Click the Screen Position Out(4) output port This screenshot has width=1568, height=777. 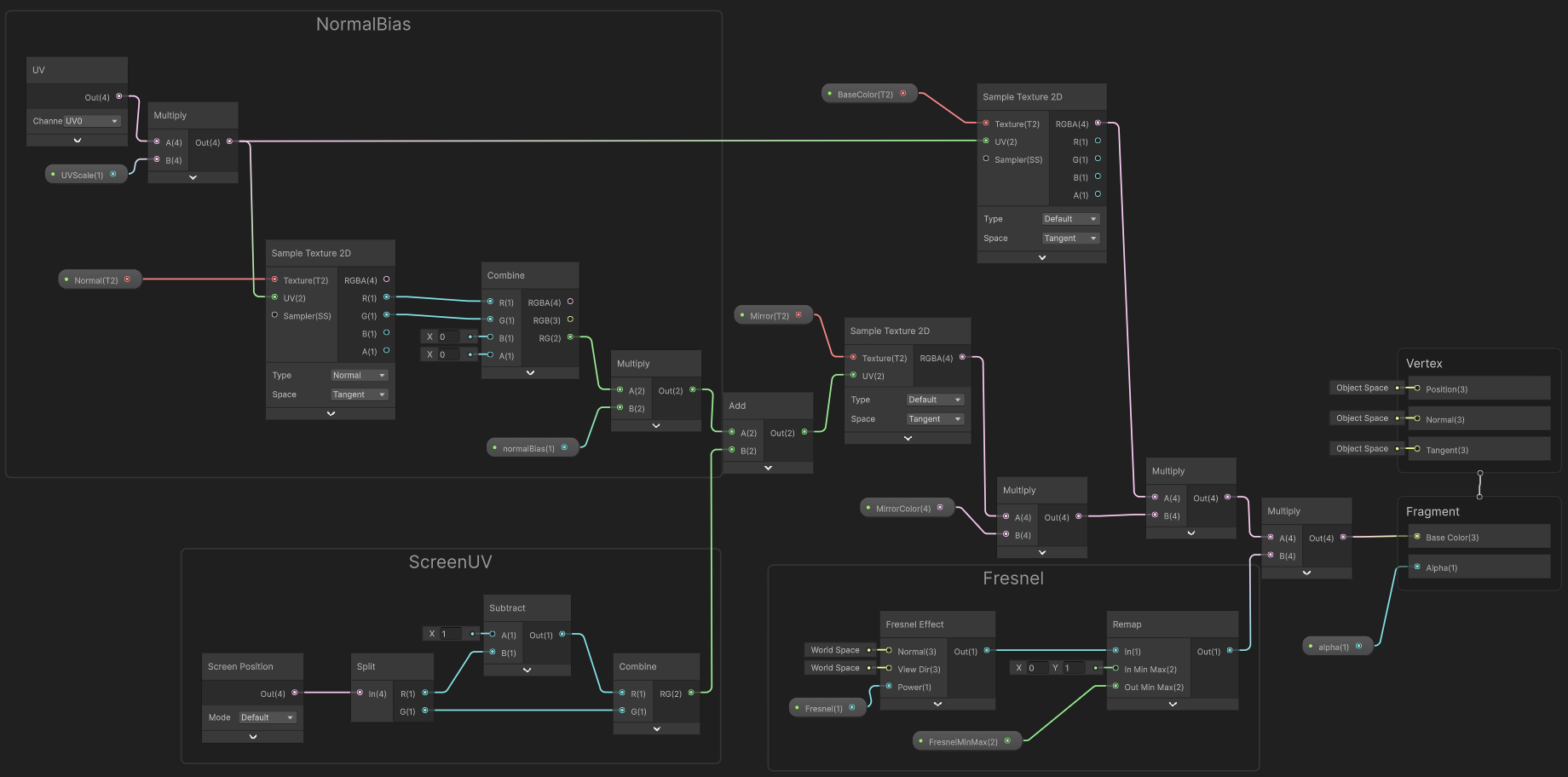(x=295, y=693)
